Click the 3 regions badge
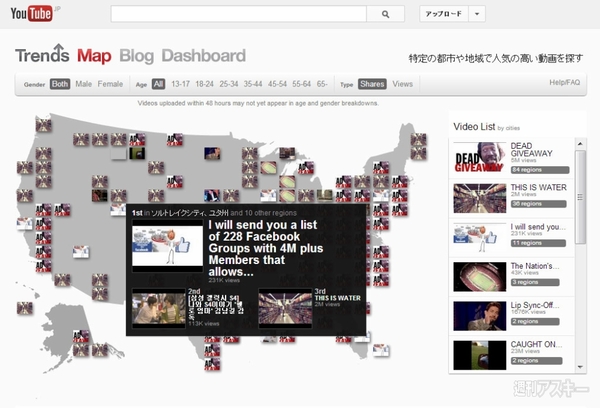 tap(535, 282)
